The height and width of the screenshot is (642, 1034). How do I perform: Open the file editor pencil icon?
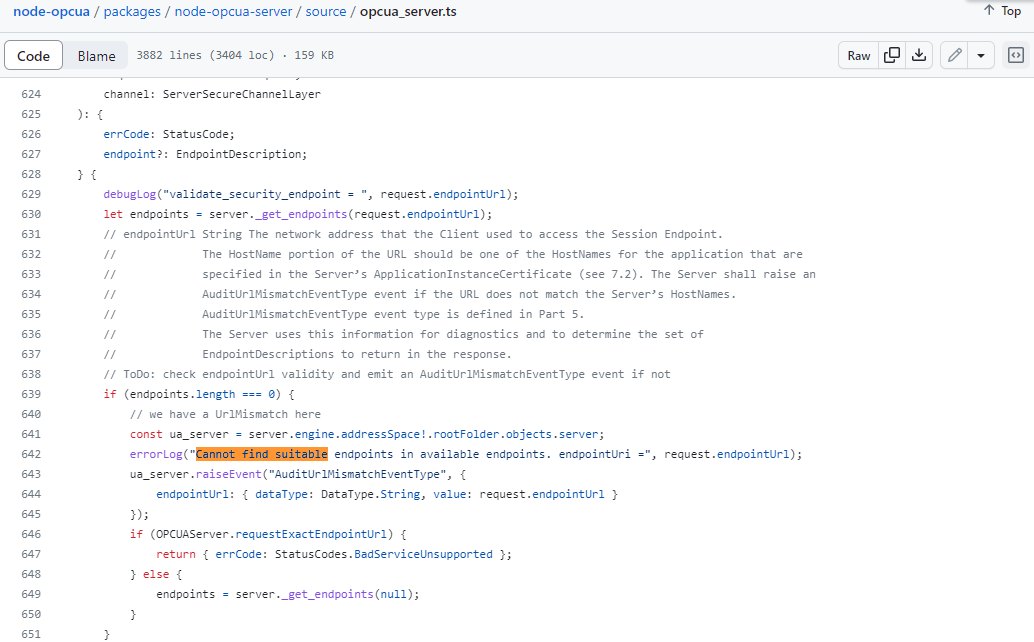coord(953,55)
